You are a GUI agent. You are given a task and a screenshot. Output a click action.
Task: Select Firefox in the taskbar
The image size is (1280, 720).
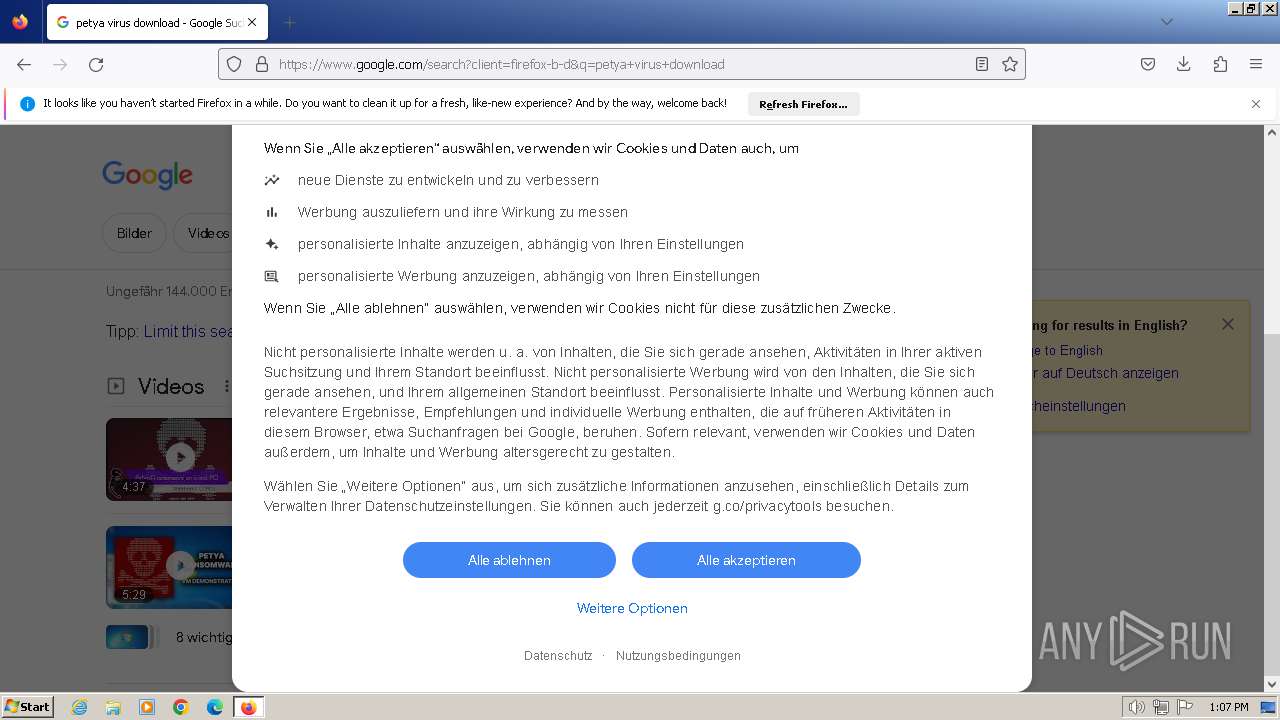point(249,707)
